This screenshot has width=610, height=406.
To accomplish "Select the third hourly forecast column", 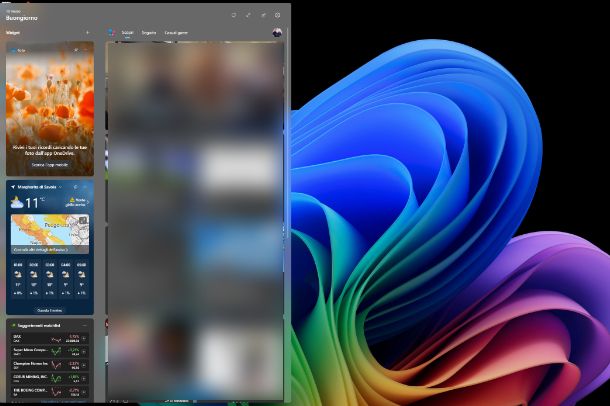I will tap(50, 279).
